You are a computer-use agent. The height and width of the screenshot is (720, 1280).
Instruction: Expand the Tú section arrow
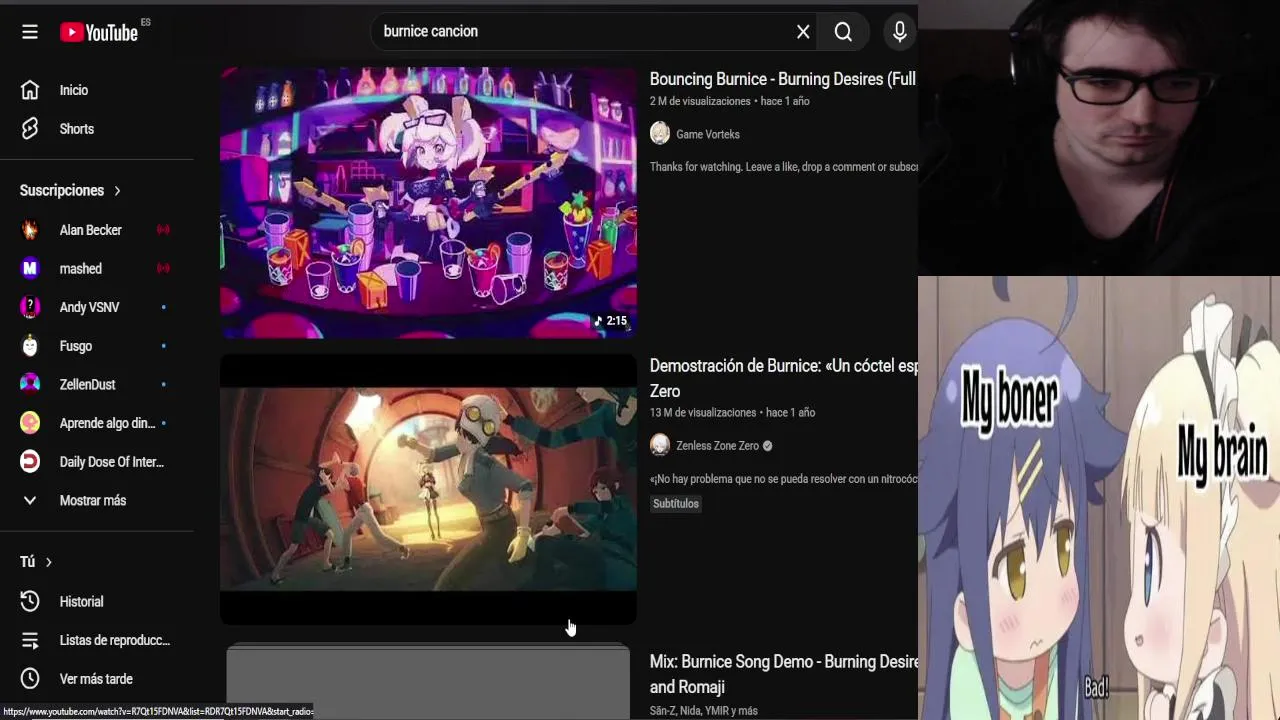tap(48, 562)
